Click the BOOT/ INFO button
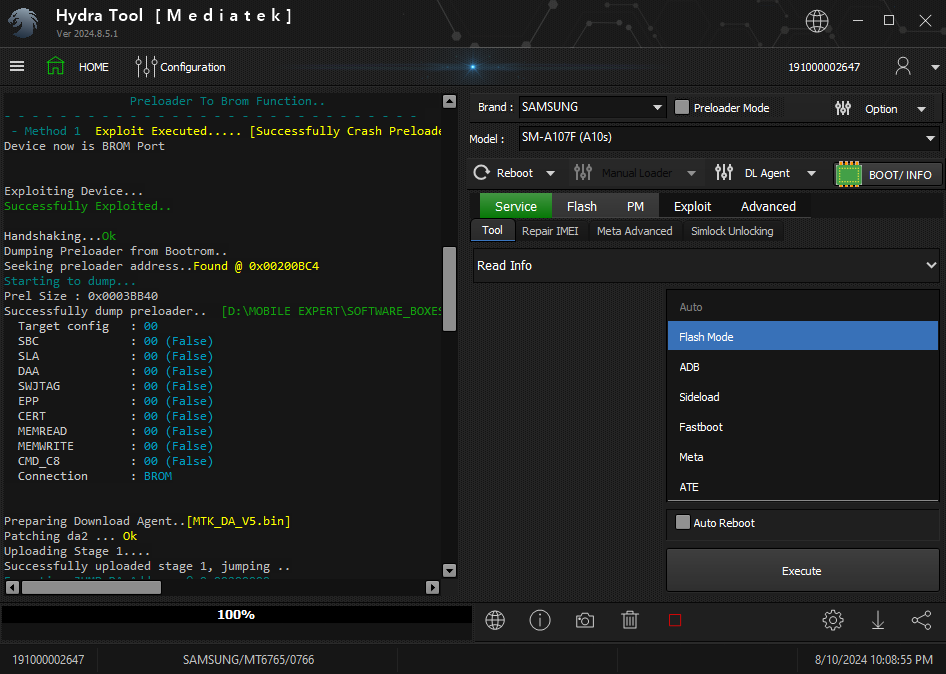 click(x=887, y=174)
